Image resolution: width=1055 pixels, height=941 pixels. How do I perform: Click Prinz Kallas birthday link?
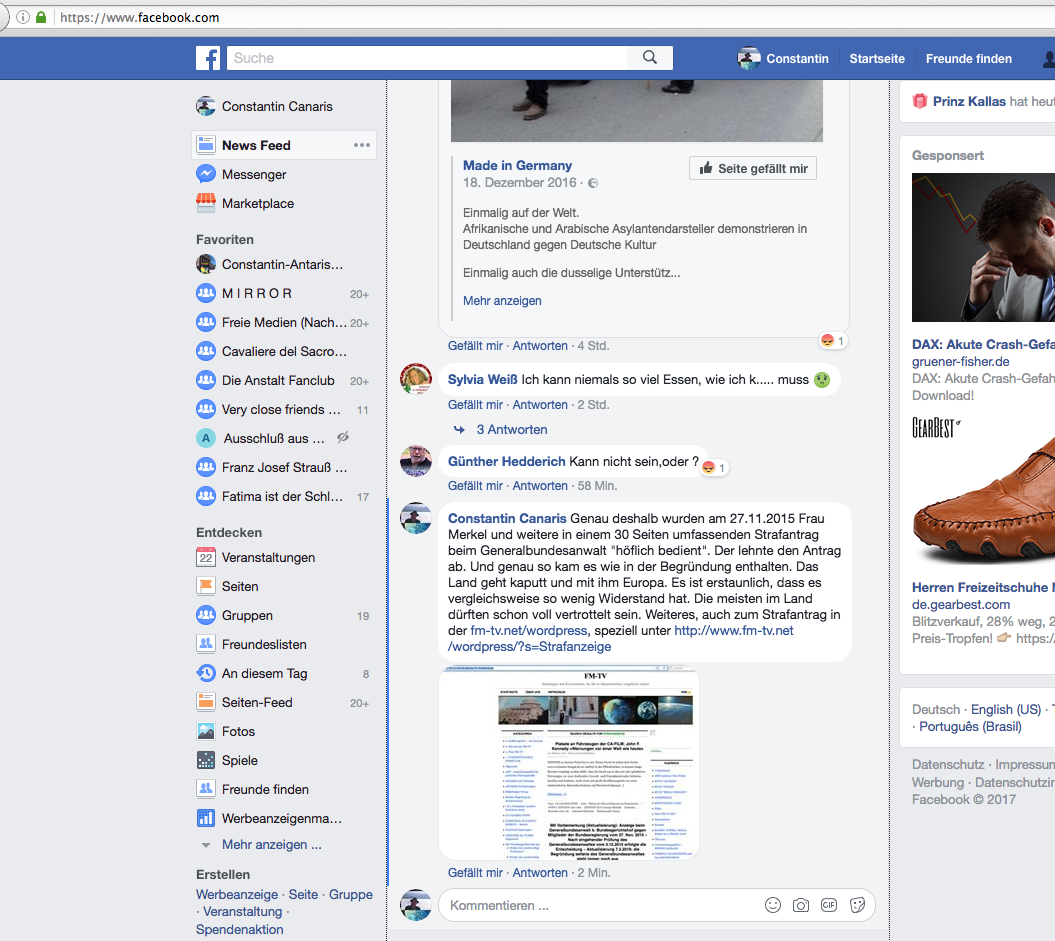969,102
